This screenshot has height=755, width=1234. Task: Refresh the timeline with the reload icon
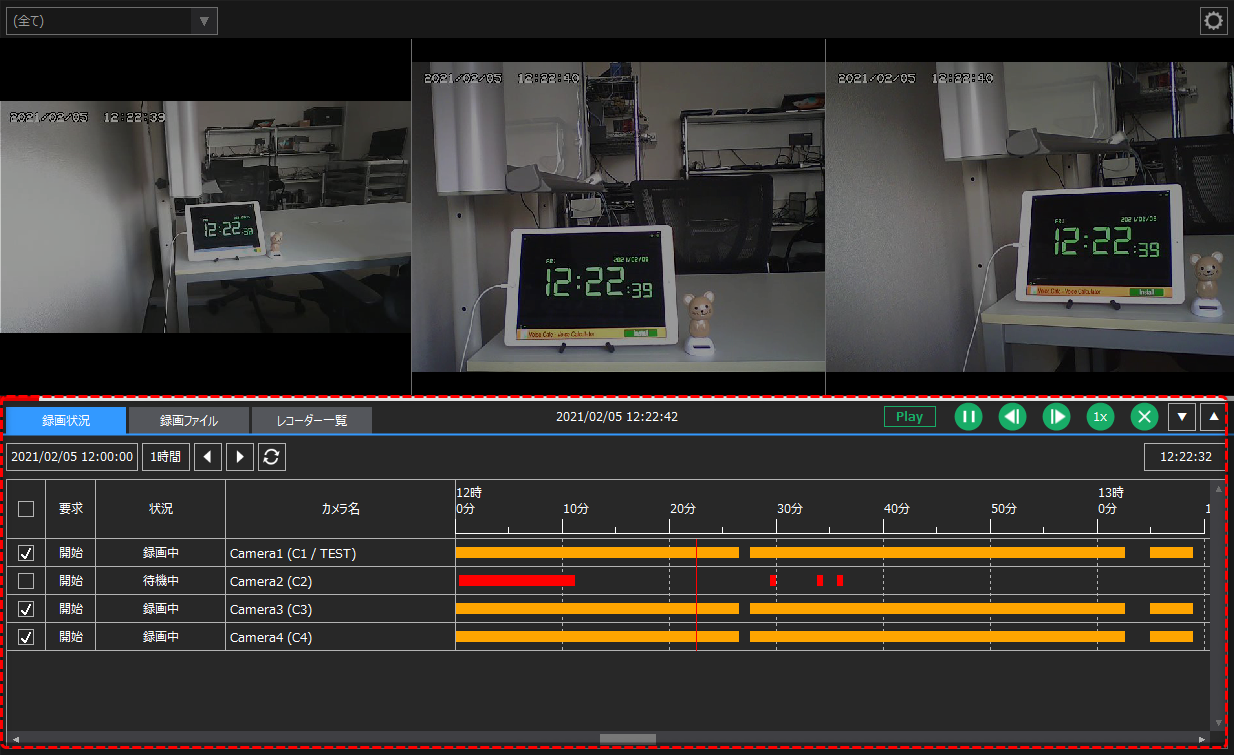pos(273,456)
